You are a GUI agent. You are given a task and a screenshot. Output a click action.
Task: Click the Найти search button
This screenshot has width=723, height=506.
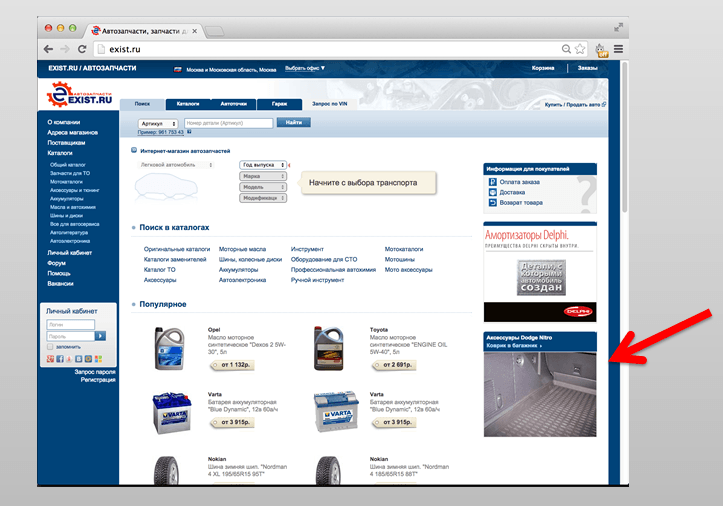coord(293,123)
